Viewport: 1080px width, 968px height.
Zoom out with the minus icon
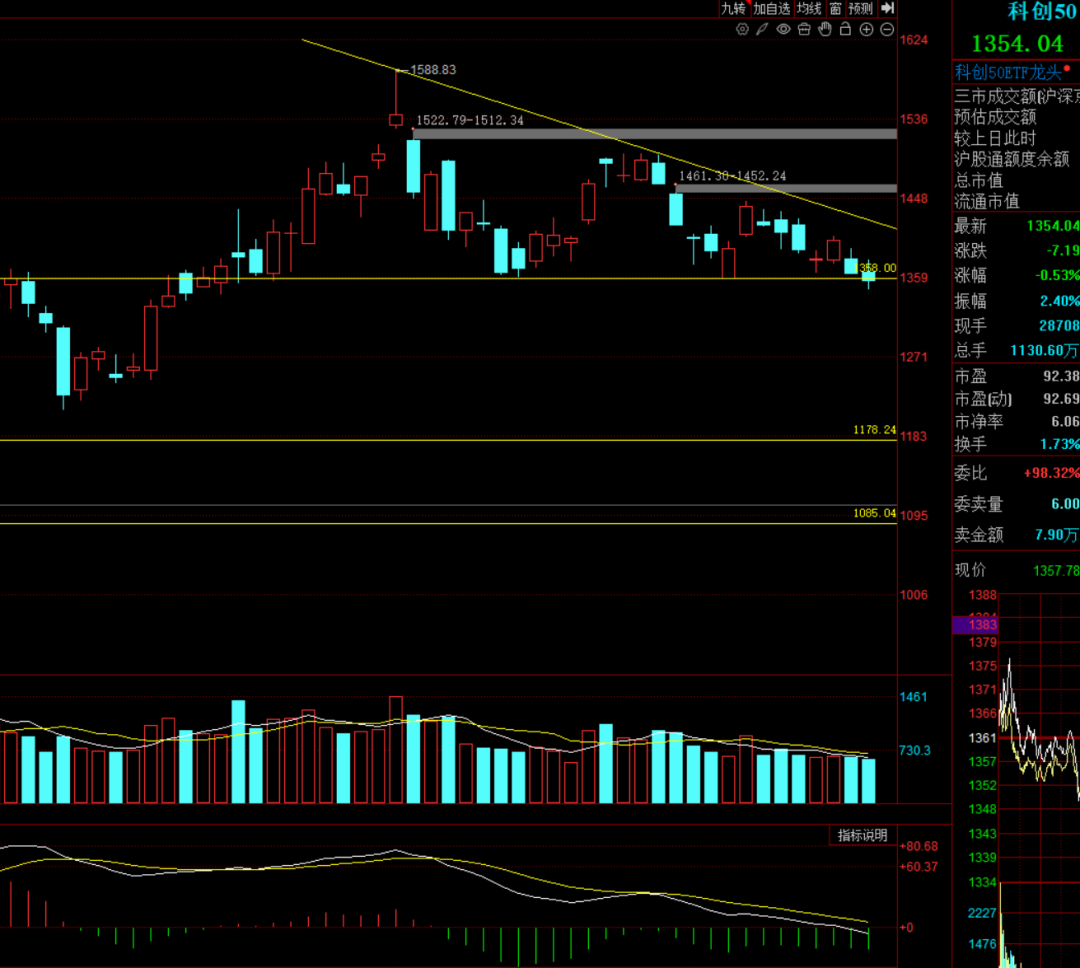point(887,29)
